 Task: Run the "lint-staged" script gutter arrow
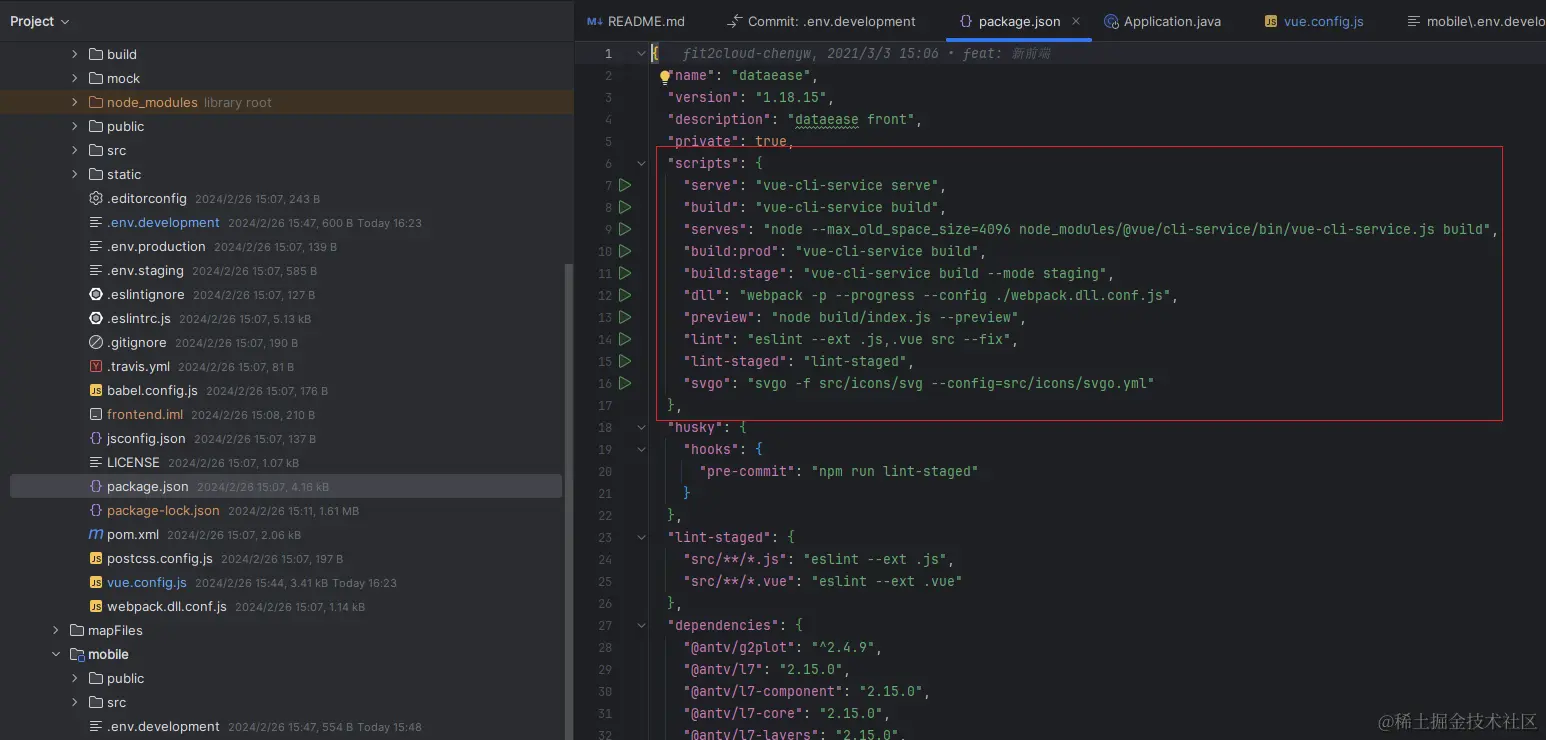(x=625, y=361)
